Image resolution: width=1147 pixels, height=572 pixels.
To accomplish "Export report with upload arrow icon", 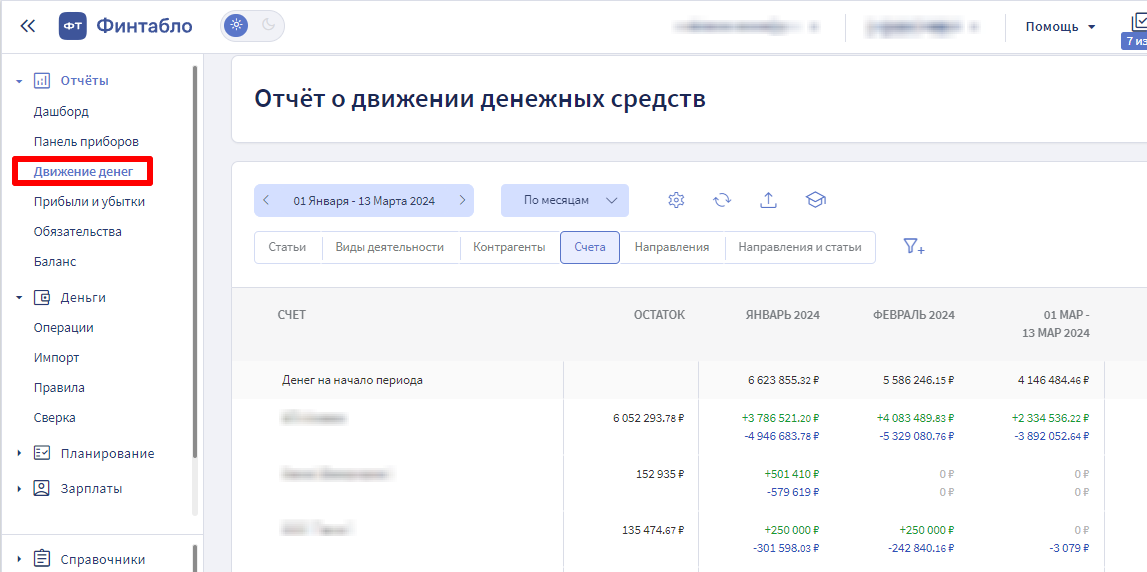I will (768, 200).
